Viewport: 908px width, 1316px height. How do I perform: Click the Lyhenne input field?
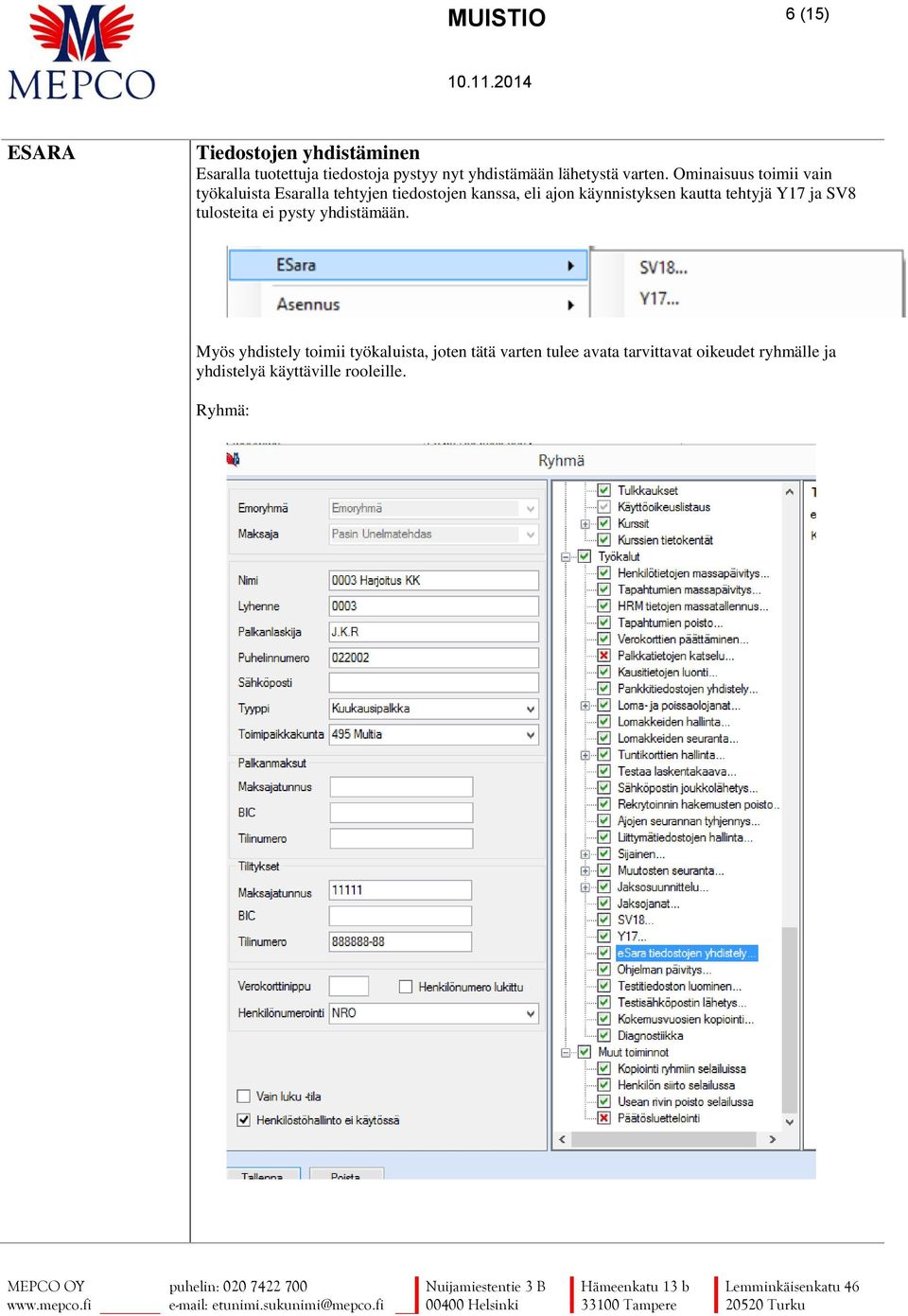[433, 606]
